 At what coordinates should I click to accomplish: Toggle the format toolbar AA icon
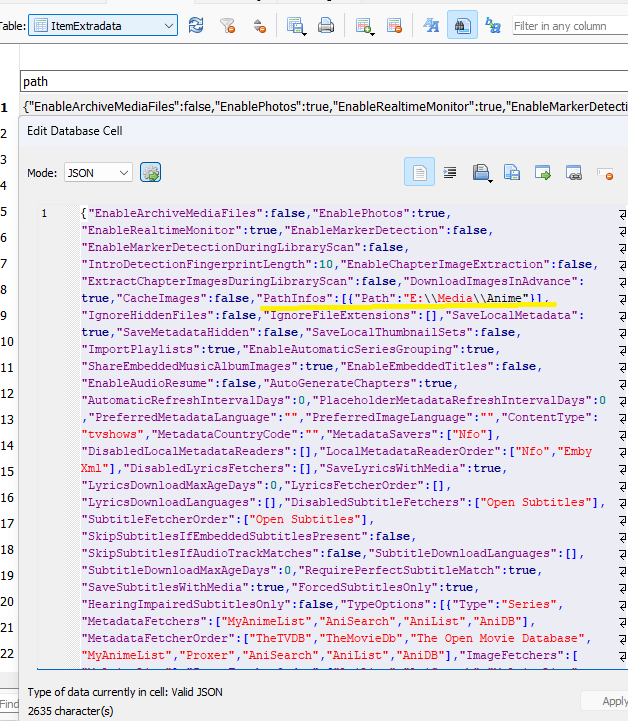(431, 25)
